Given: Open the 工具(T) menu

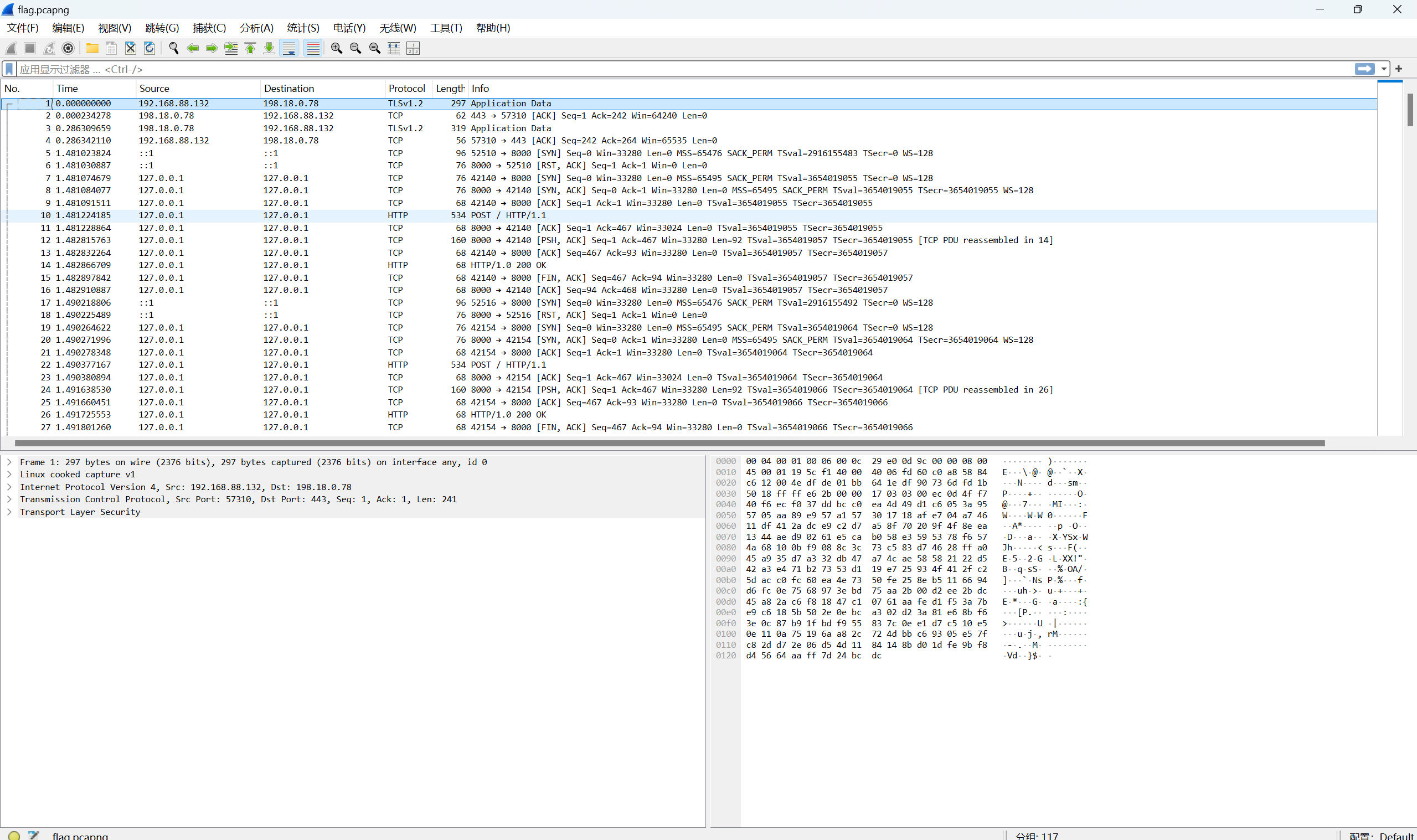Looking at the screenshot, I should pos(446,28).
